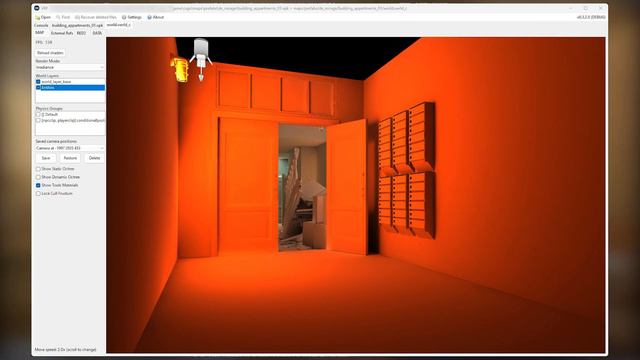Click the Open label in the toolbar
The width and height of the screenshot is (640, 360).
pos(46,18)
